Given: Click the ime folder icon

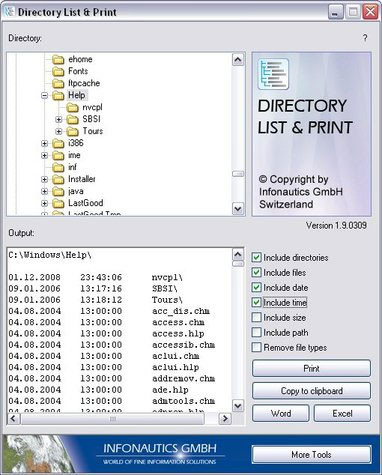Looking at the screenshot, I should coord(58,156).
